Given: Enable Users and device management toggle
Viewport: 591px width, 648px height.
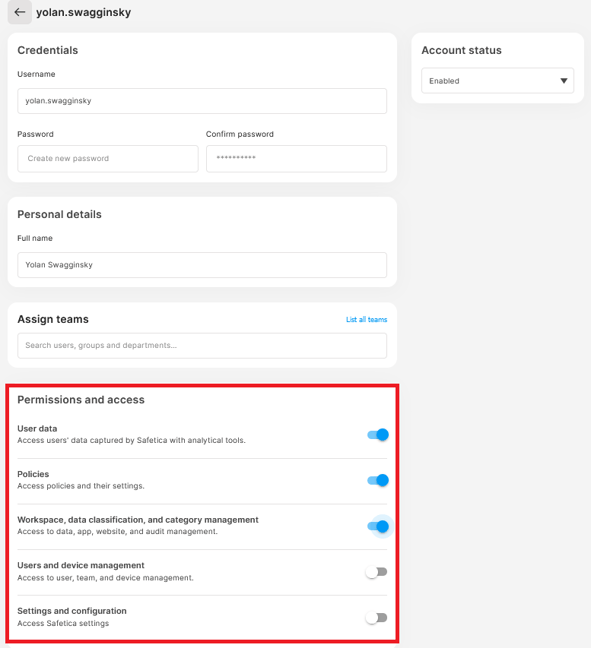Looking at the screenshot, I should (377, 572).
